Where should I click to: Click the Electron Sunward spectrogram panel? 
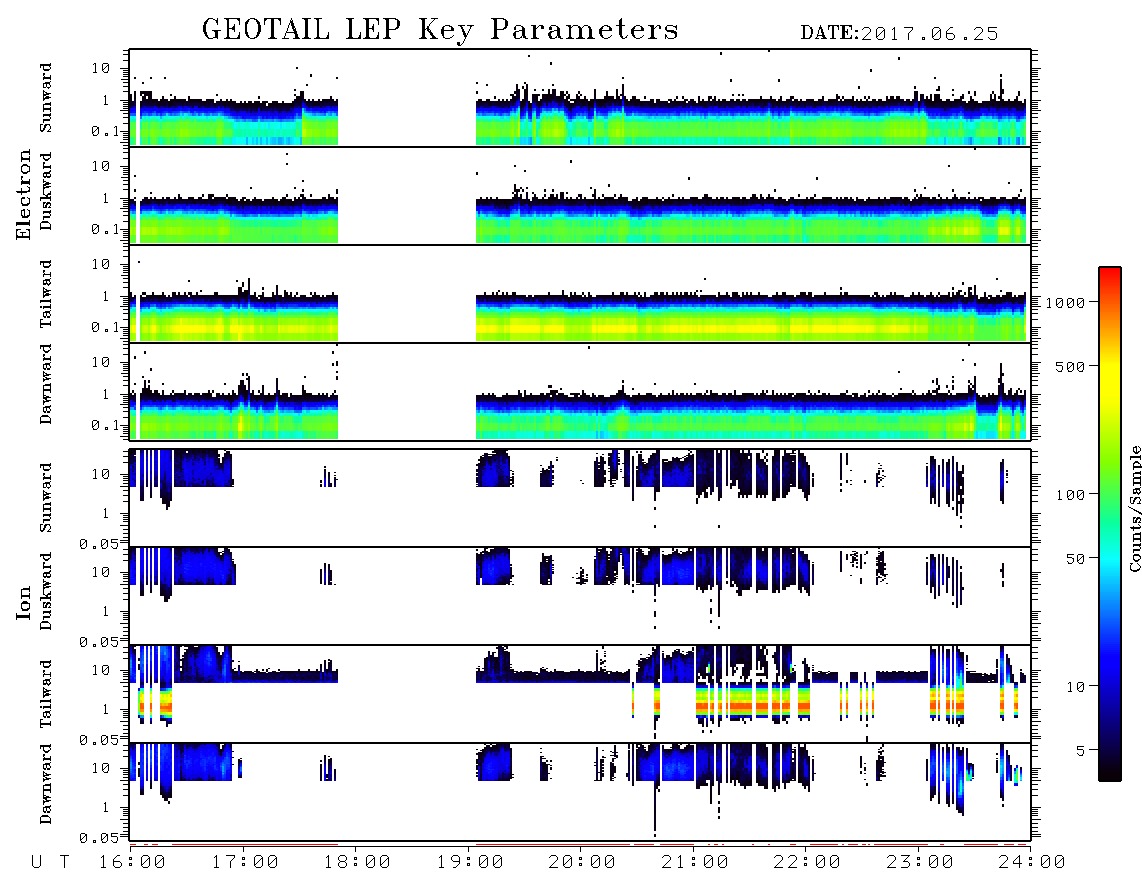[580, 98]
